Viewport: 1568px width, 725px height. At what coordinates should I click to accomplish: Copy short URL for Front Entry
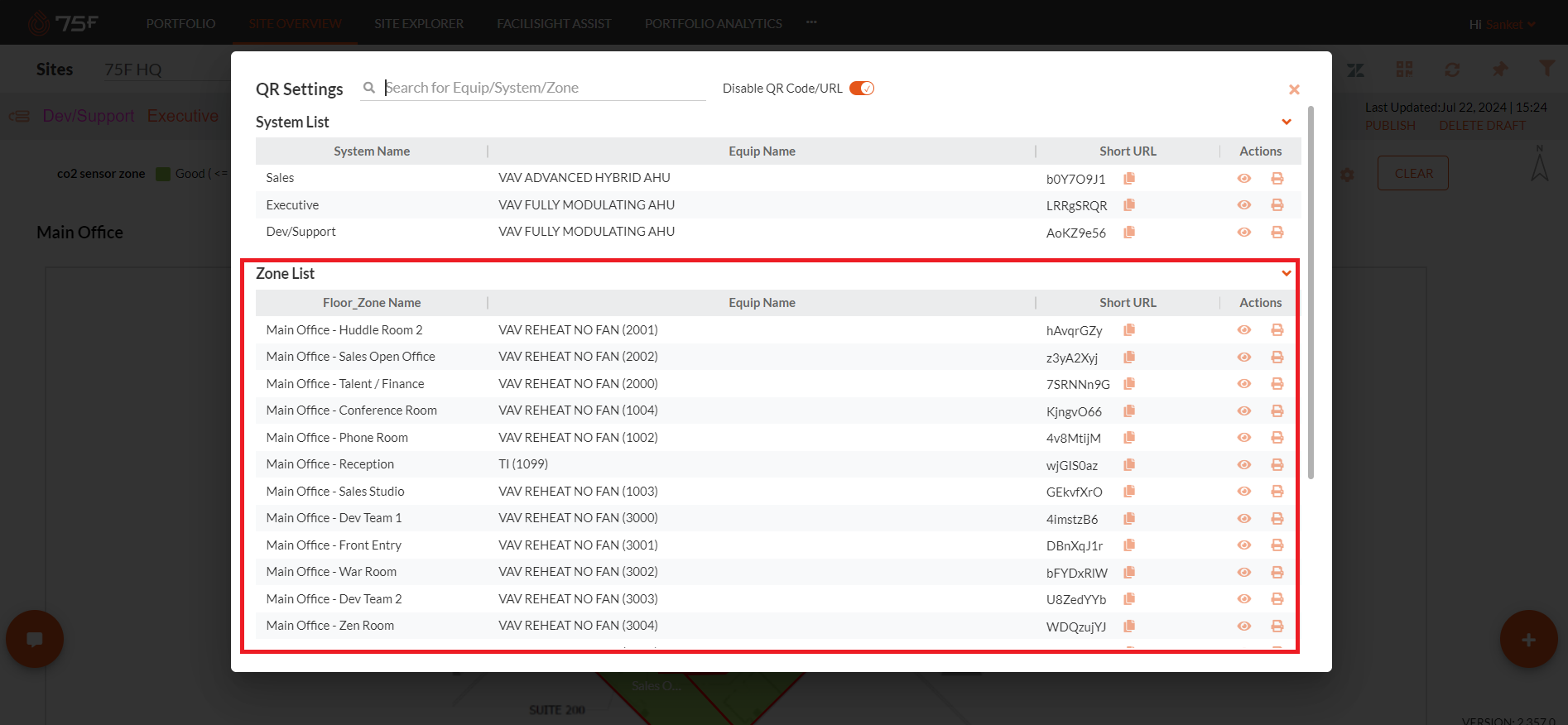coord(1129,545)
